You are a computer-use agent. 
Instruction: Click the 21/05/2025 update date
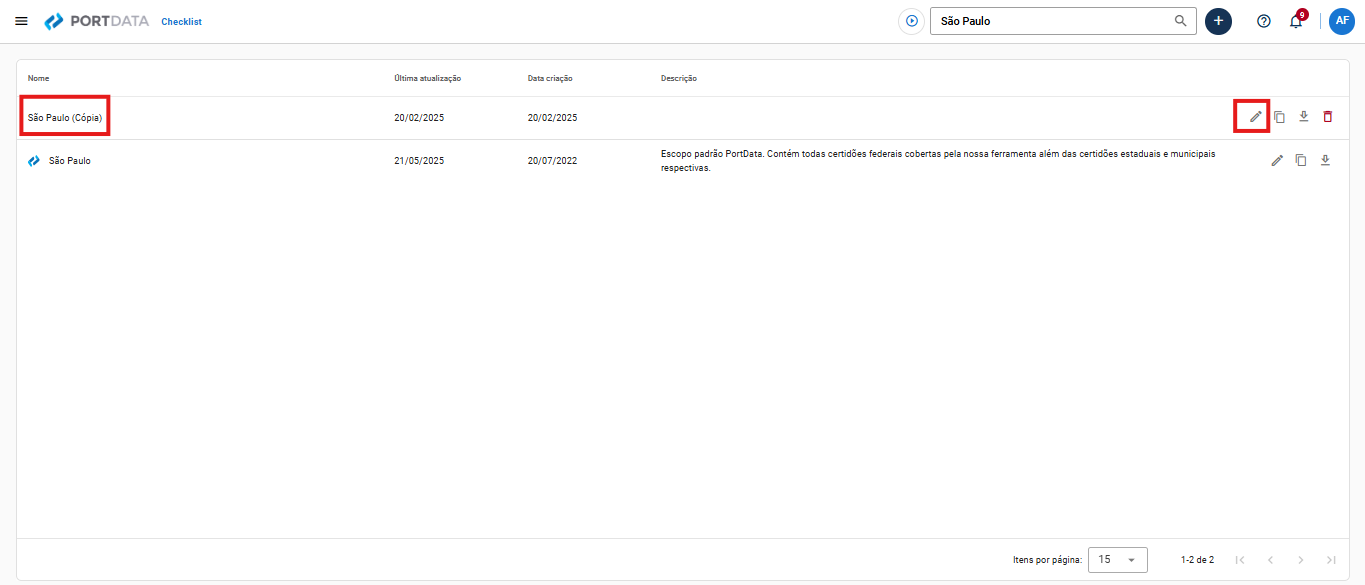419,160
